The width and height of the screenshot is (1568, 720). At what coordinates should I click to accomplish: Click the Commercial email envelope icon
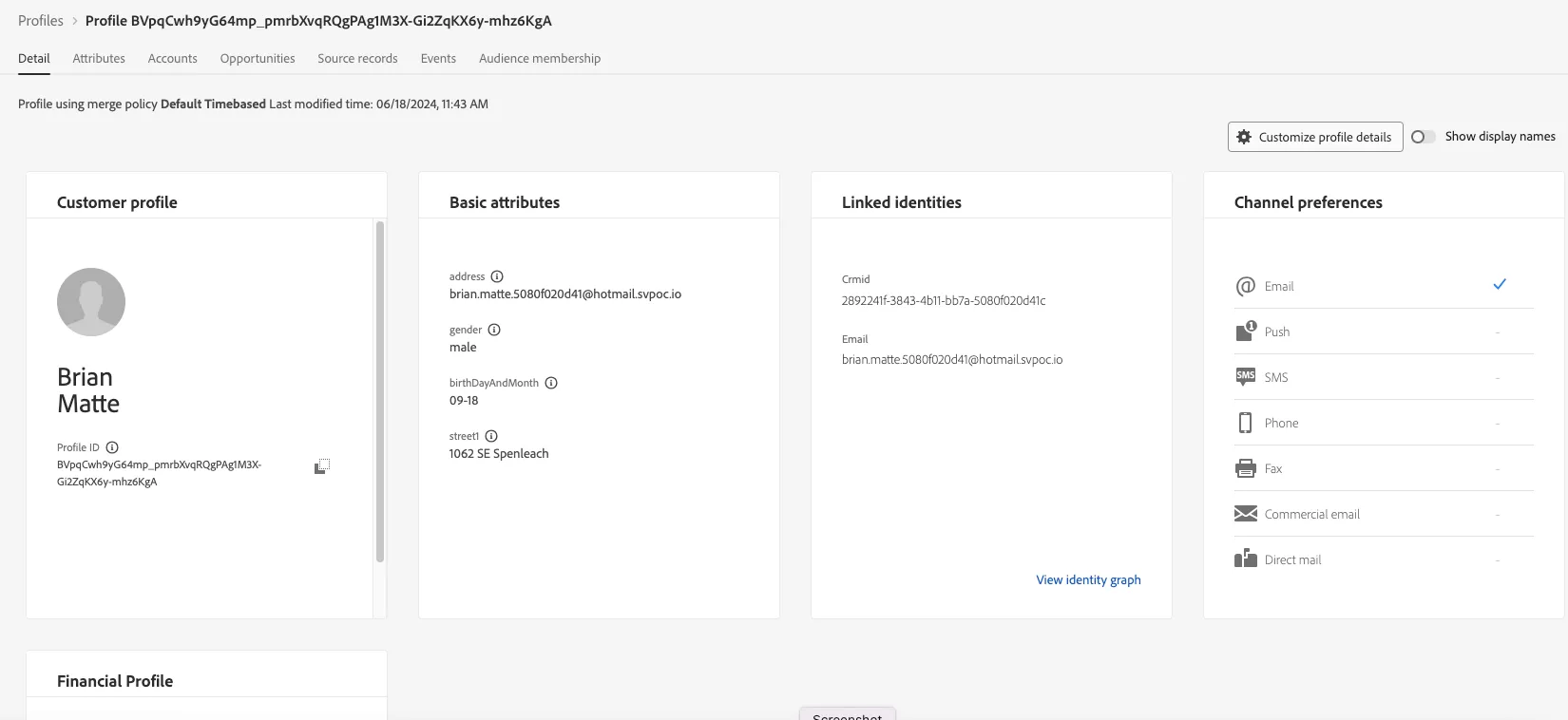pyautogui.click(x=1245, y=514)
